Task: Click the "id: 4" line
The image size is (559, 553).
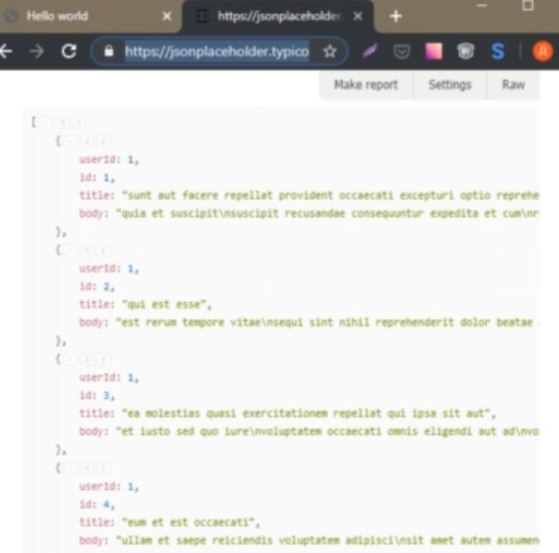Action: click(97, 505)
